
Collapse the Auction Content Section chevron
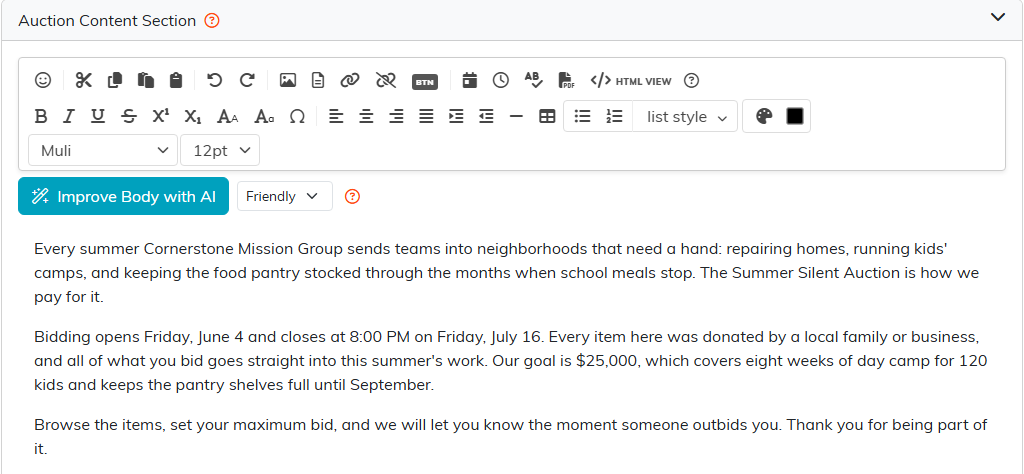(997, 18)
